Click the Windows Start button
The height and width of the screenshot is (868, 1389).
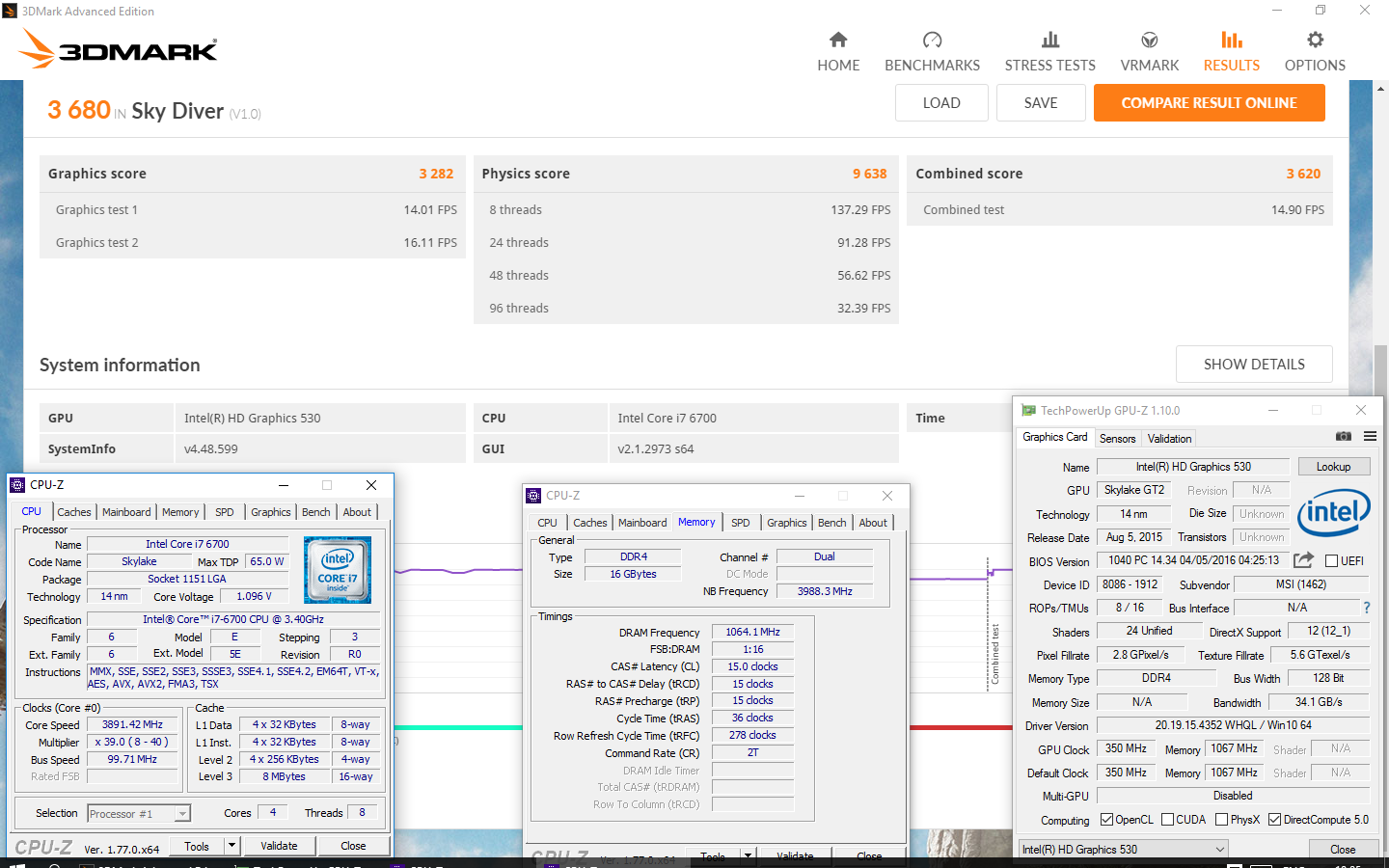click(16, 863)
